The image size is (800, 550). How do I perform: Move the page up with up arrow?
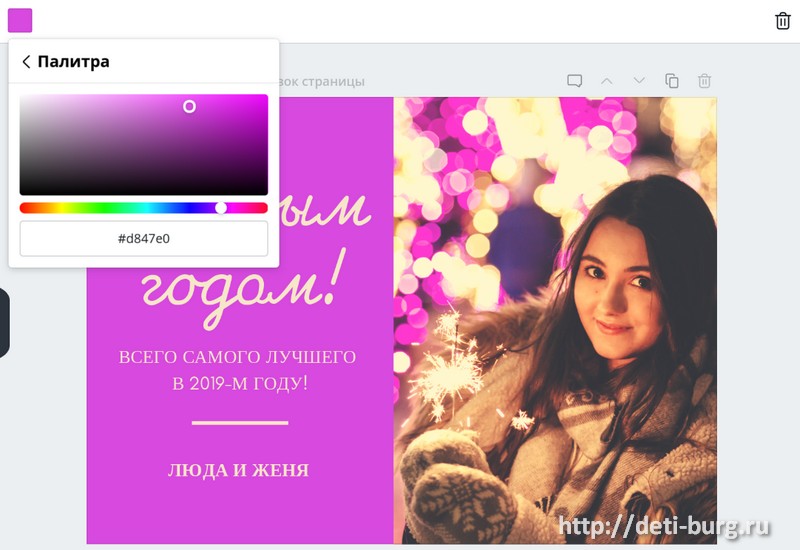606,81
